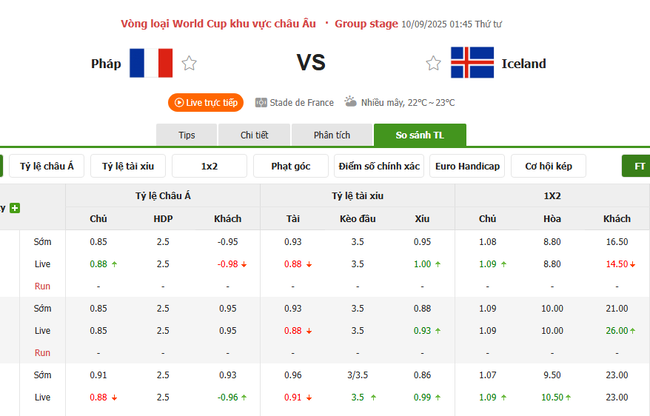Toggle the Tỷ lệ tài xỉu filter
Image resolution: width=650 pixels, height=416 pixels.
(128, 166)
